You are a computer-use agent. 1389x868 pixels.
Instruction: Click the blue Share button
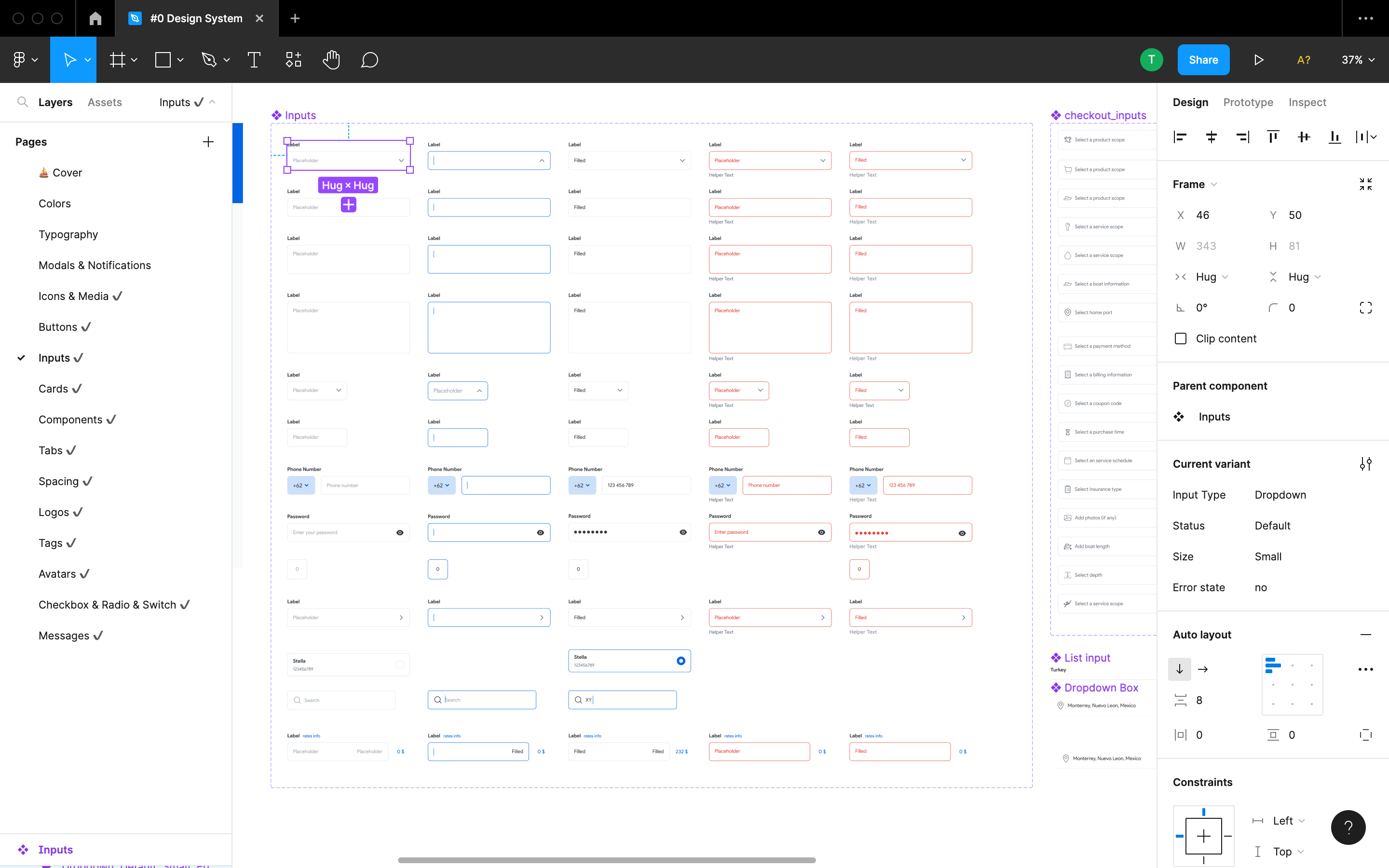(x=1203, y=60)
